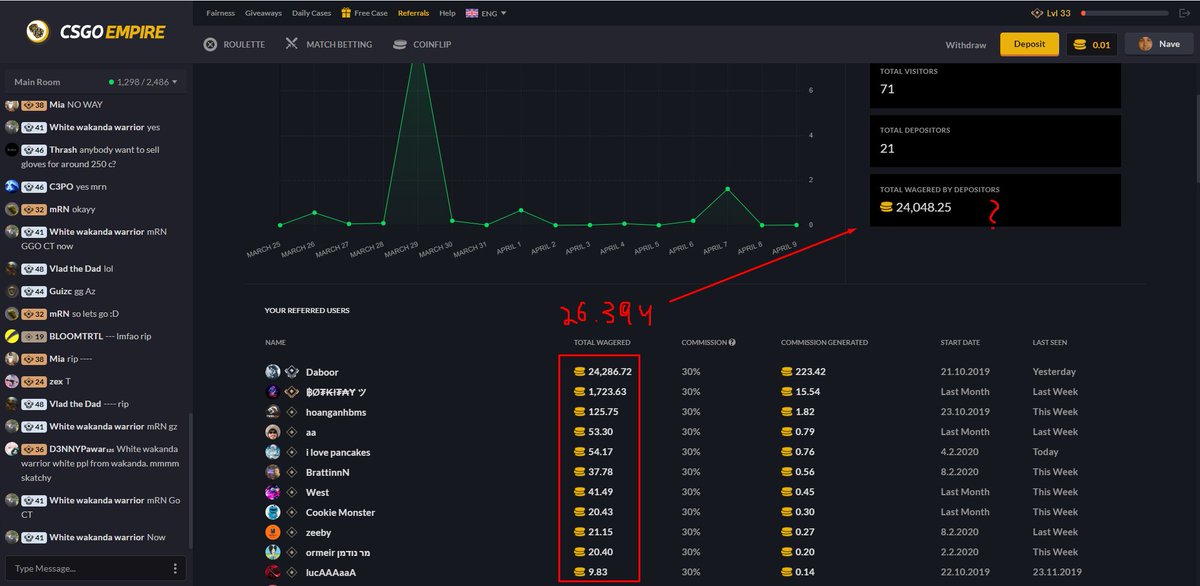The image size is (1200, 586).
Task: Expand the ENG language dropdown
Action: click(x=486, y=13)
